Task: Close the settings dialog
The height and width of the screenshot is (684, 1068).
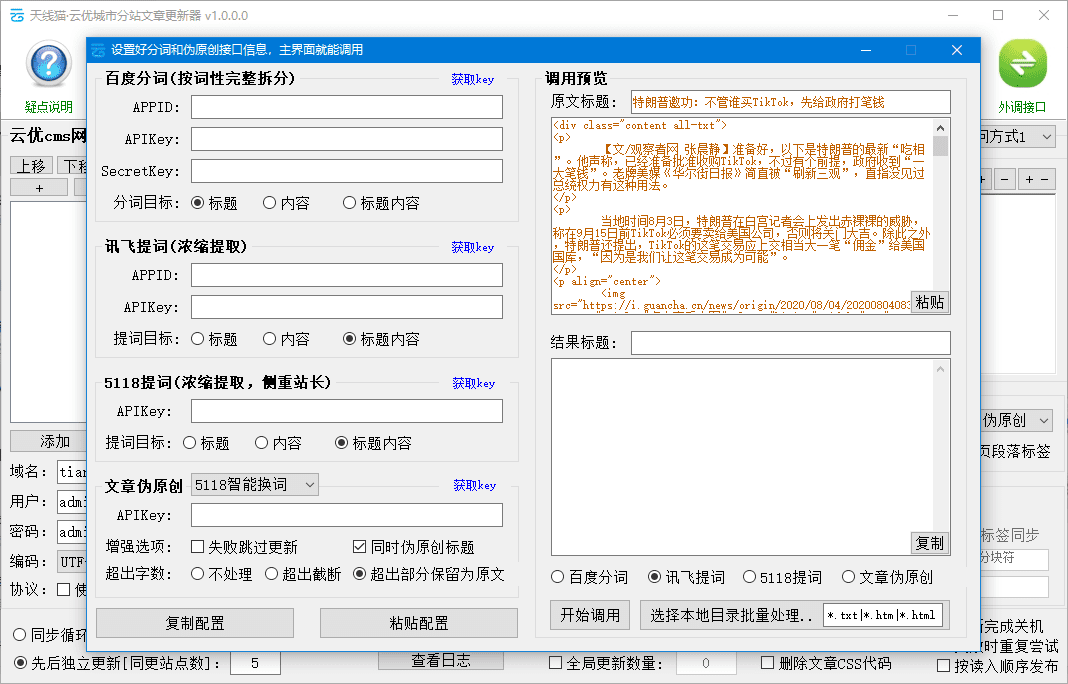Action: pyautogui.click(x=957, y=50)
